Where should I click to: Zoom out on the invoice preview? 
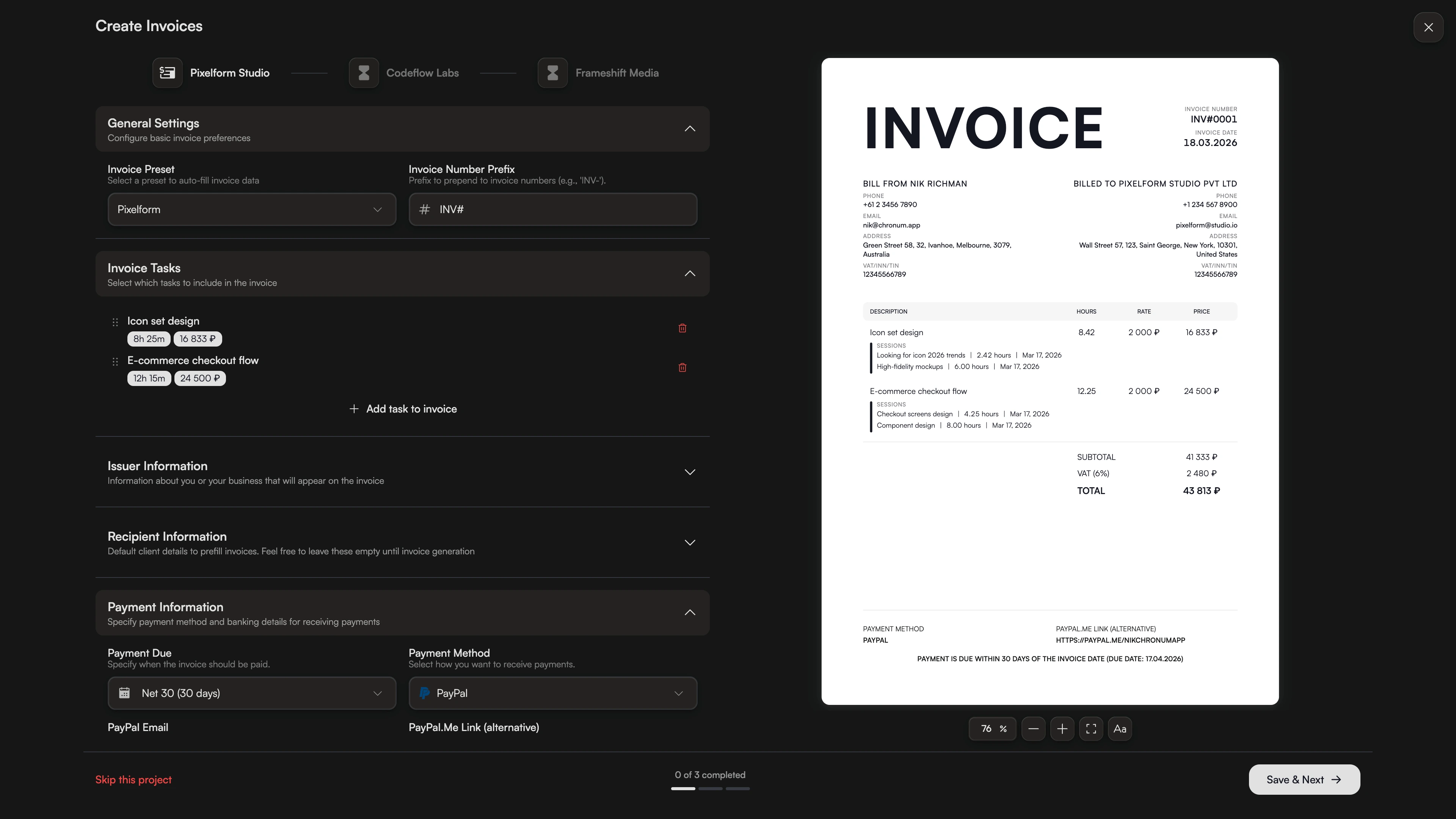click(x=1034, y=728)
